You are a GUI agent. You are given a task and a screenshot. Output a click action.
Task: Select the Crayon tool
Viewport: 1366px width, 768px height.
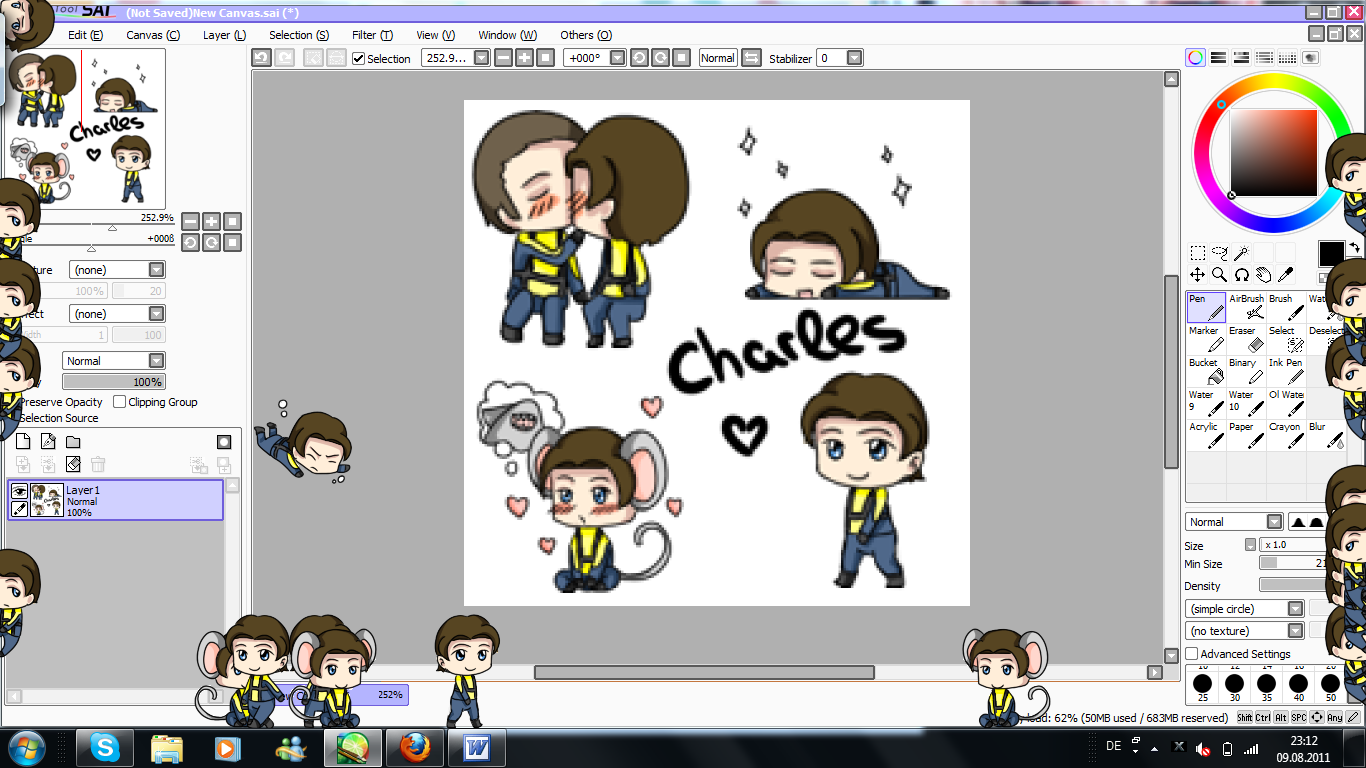1286,435
